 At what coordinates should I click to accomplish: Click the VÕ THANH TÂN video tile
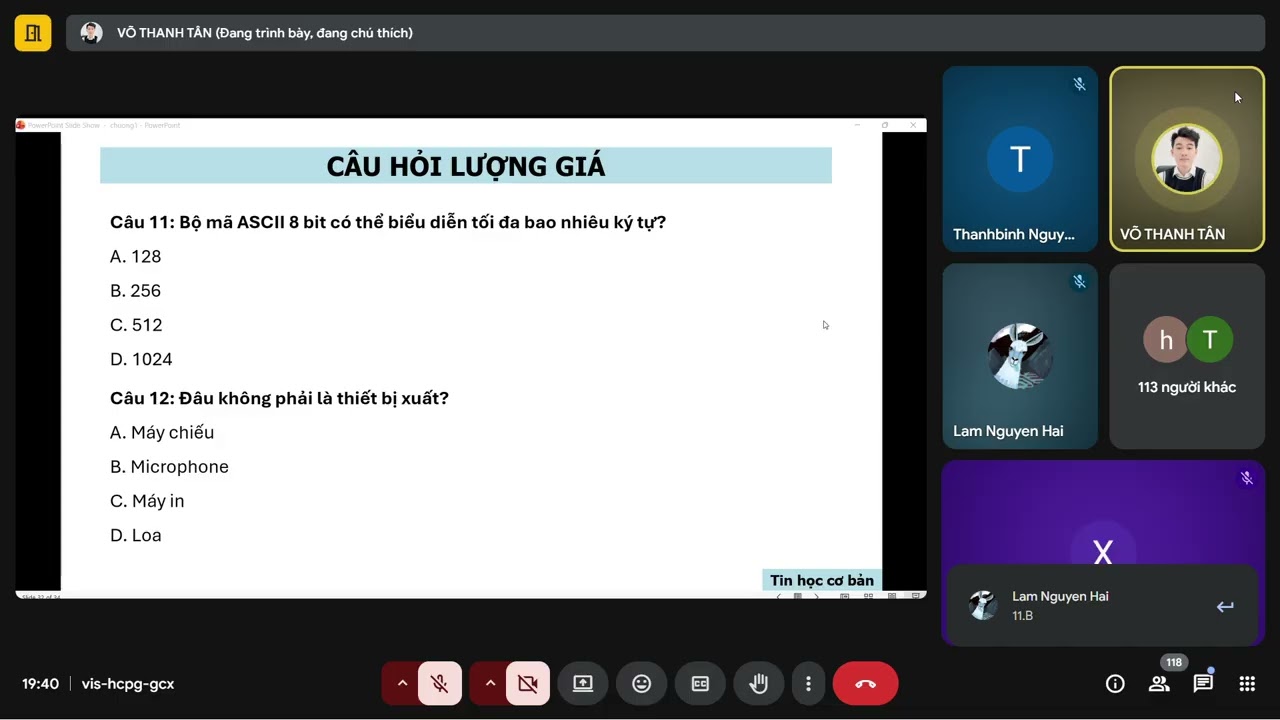tap(1187, 159)
